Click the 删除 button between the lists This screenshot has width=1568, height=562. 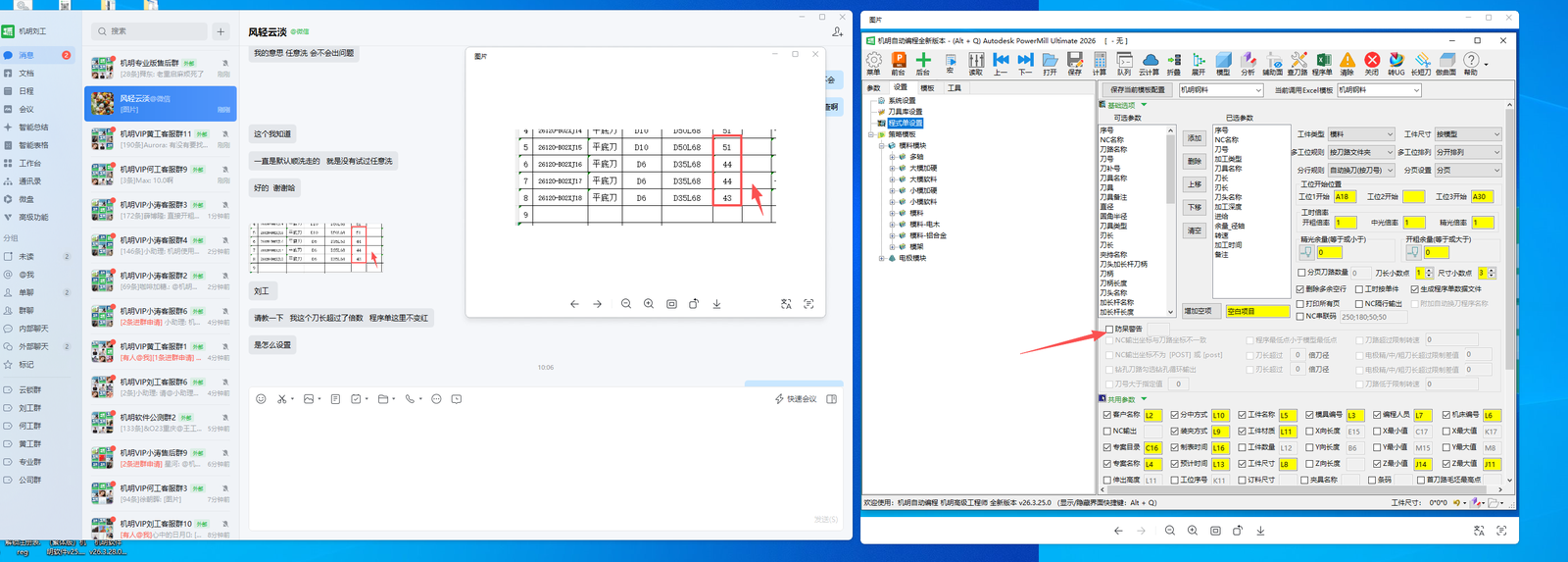coord(1194,161)
